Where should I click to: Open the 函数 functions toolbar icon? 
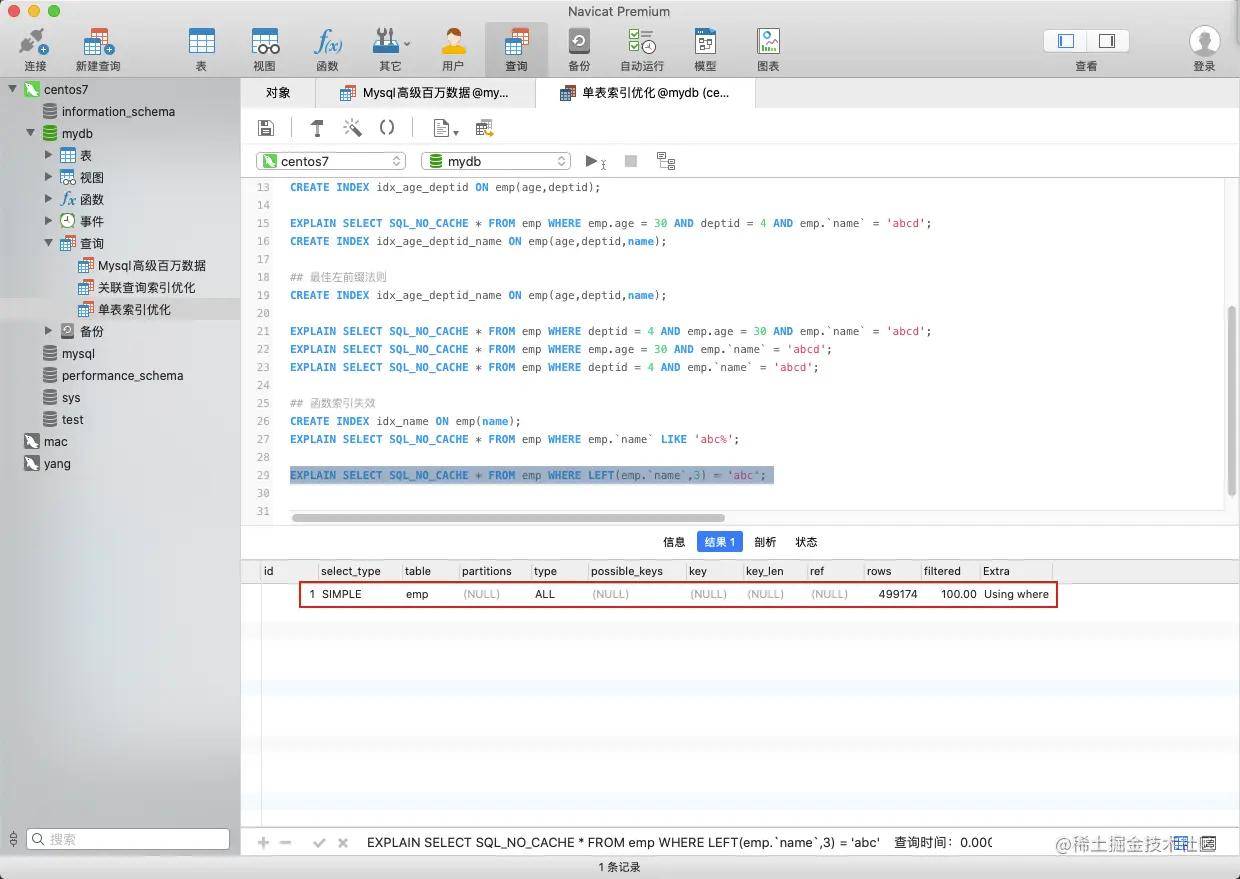click(327, 49)
